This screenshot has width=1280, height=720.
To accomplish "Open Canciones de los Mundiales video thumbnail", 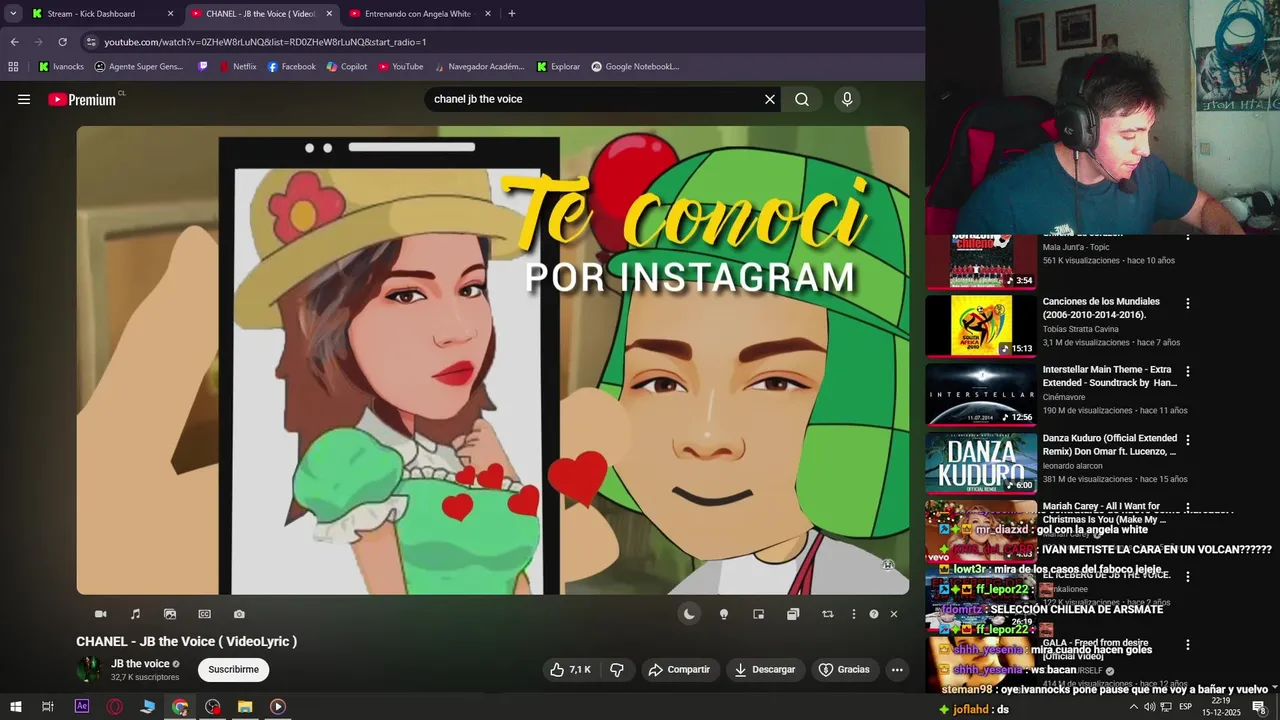I will tap(980, 326).
